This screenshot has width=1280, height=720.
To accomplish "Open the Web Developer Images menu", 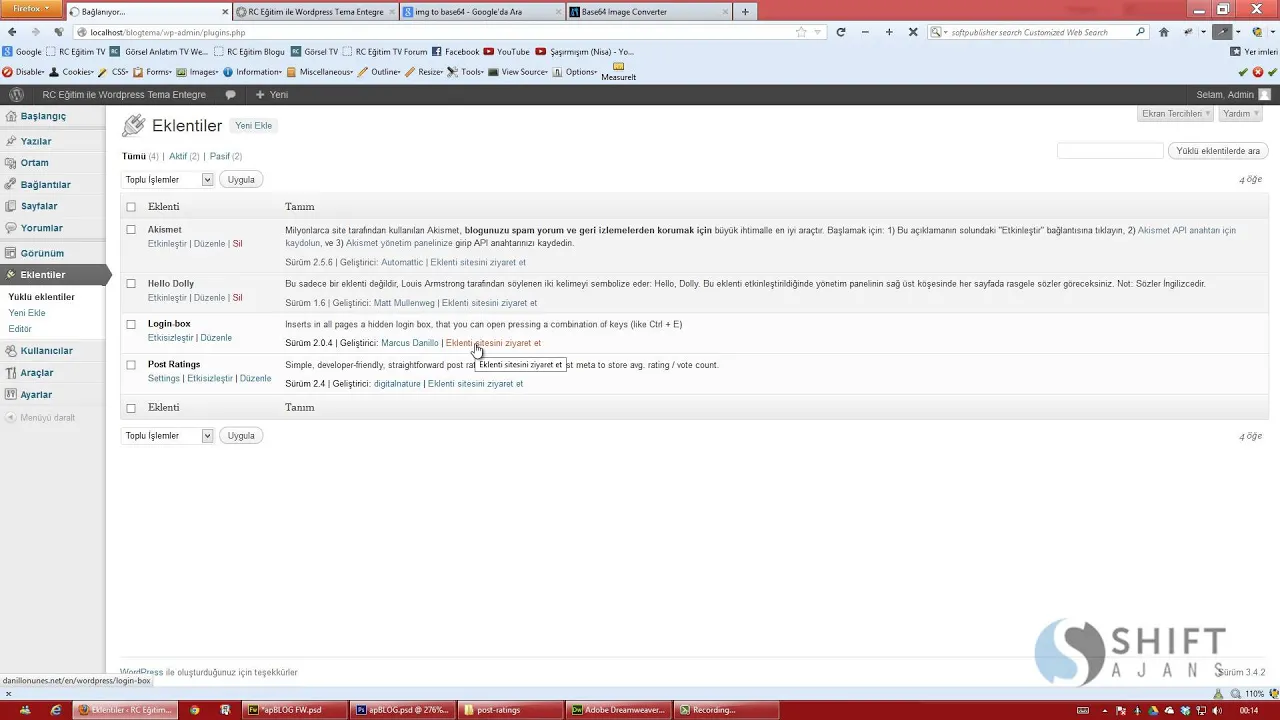I will tap(198, 72).
